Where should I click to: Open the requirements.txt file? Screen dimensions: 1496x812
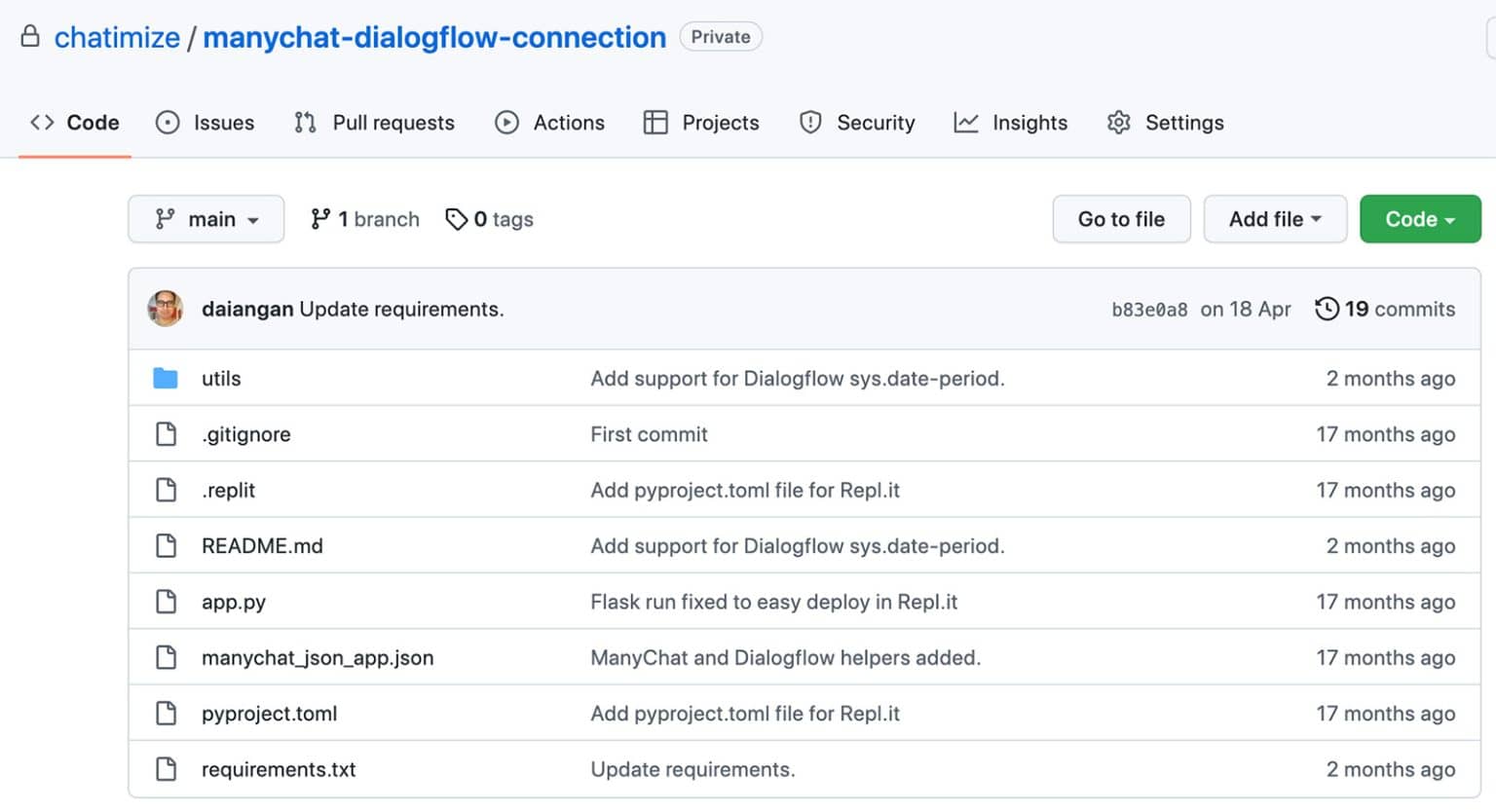click(x=279, y=770)
